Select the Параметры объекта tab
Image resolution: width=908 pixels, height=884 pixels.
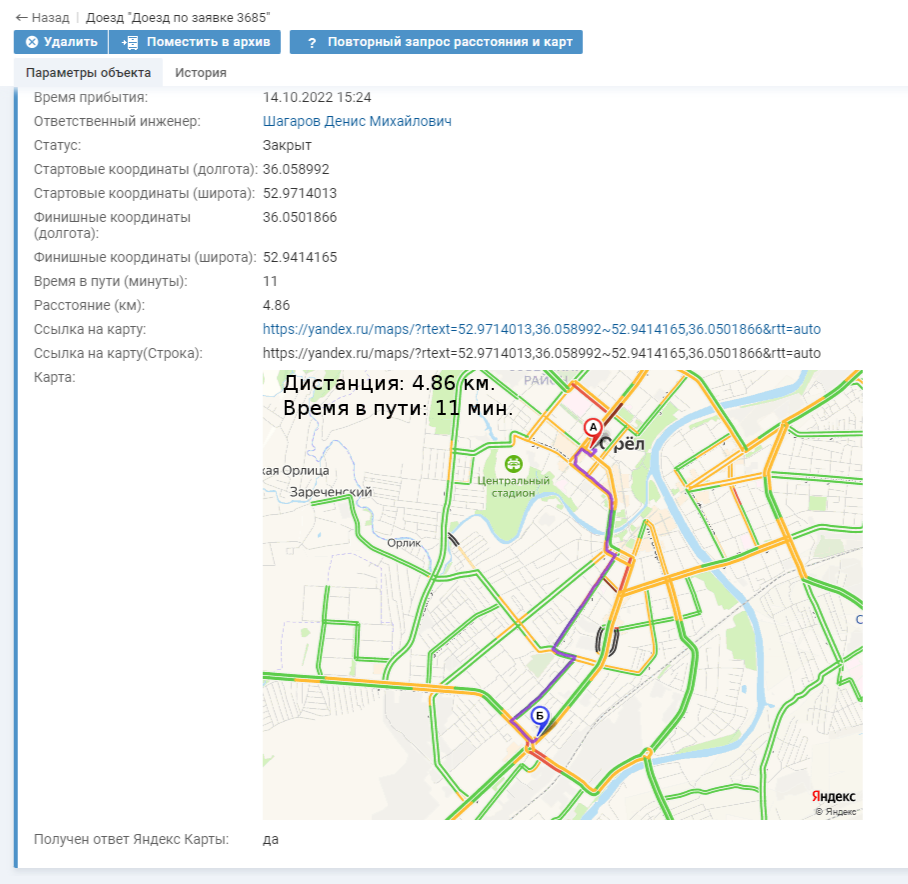coord(88,73)
